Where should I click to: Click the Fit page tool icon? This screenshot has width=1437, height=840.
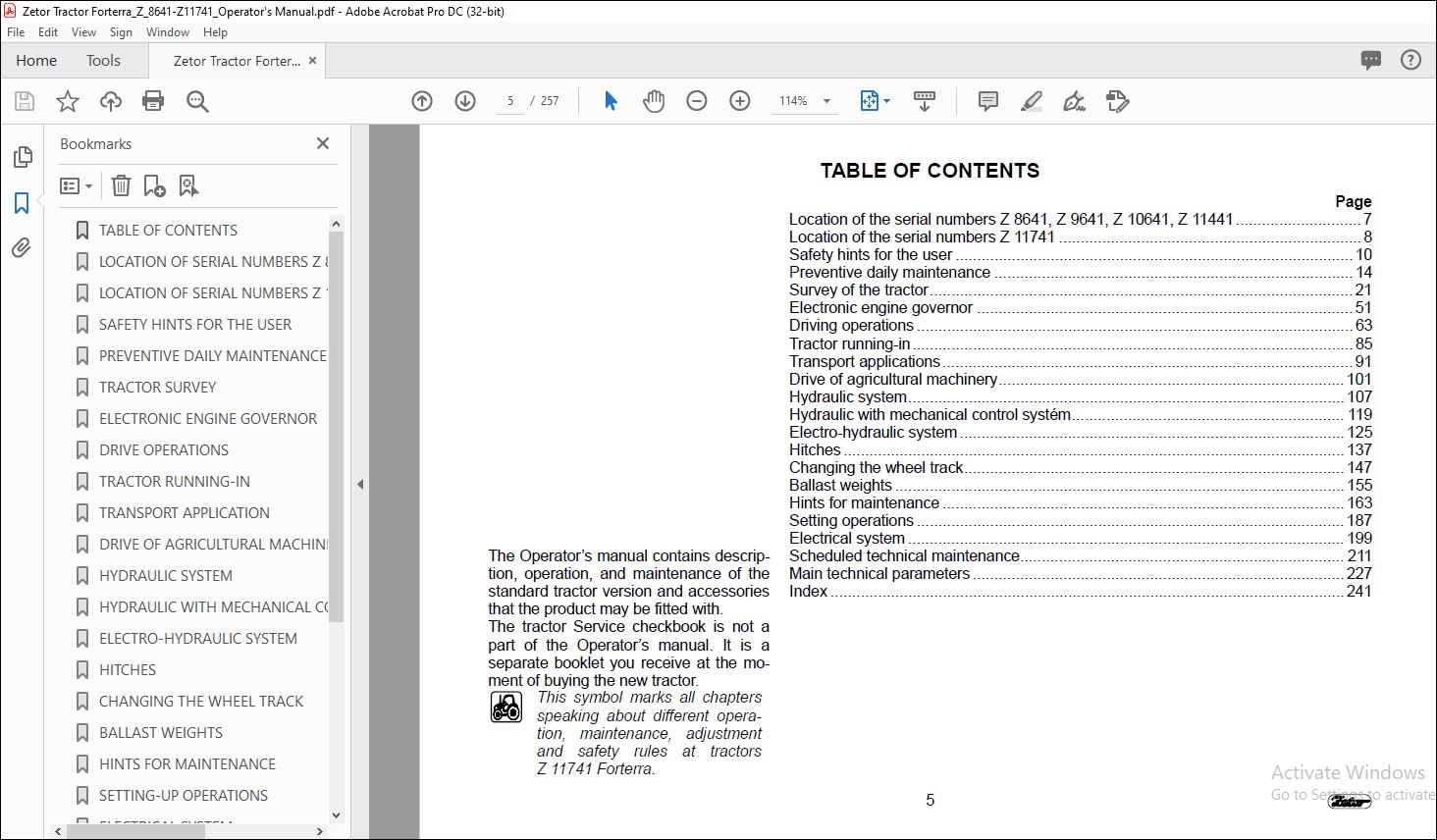pos(869,101)
